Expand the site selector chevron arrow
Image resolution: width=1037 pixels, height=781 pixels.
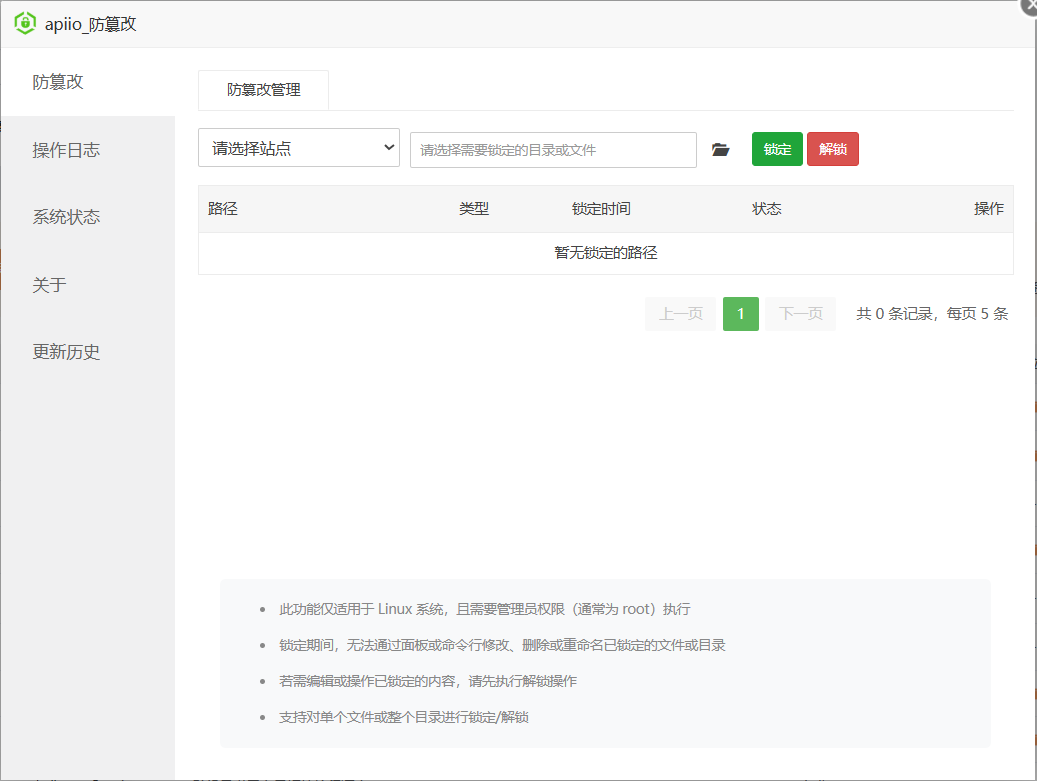(x=390, y=147)
